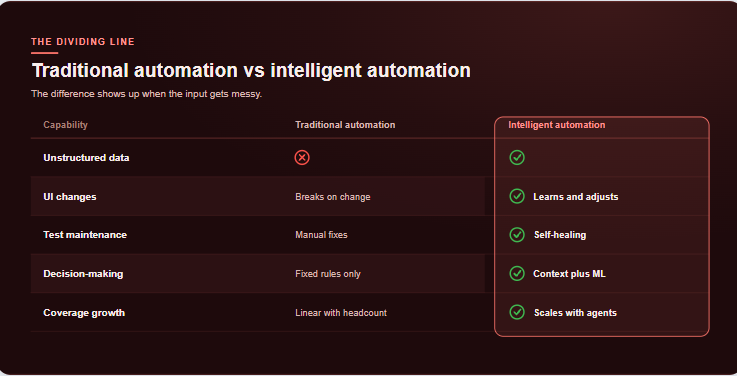Click the Test maintenance row label
Viewport: 737px width, 376px height.
coord(85,235)
